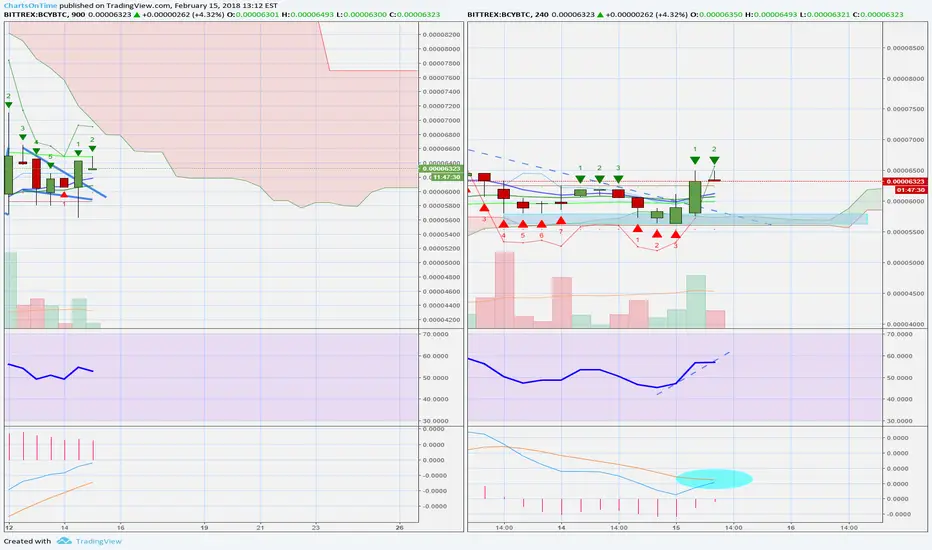Click the 0.00004200 price axis label

click(441, 320)
